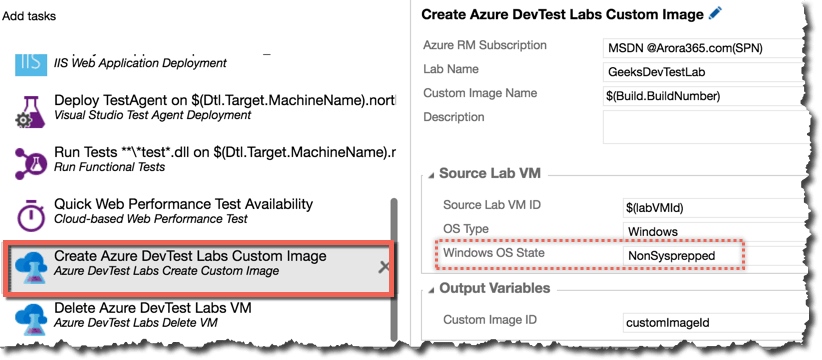Click the 'Visual Studio Test Agent Deployment' subtitle

tap(153, 115)
